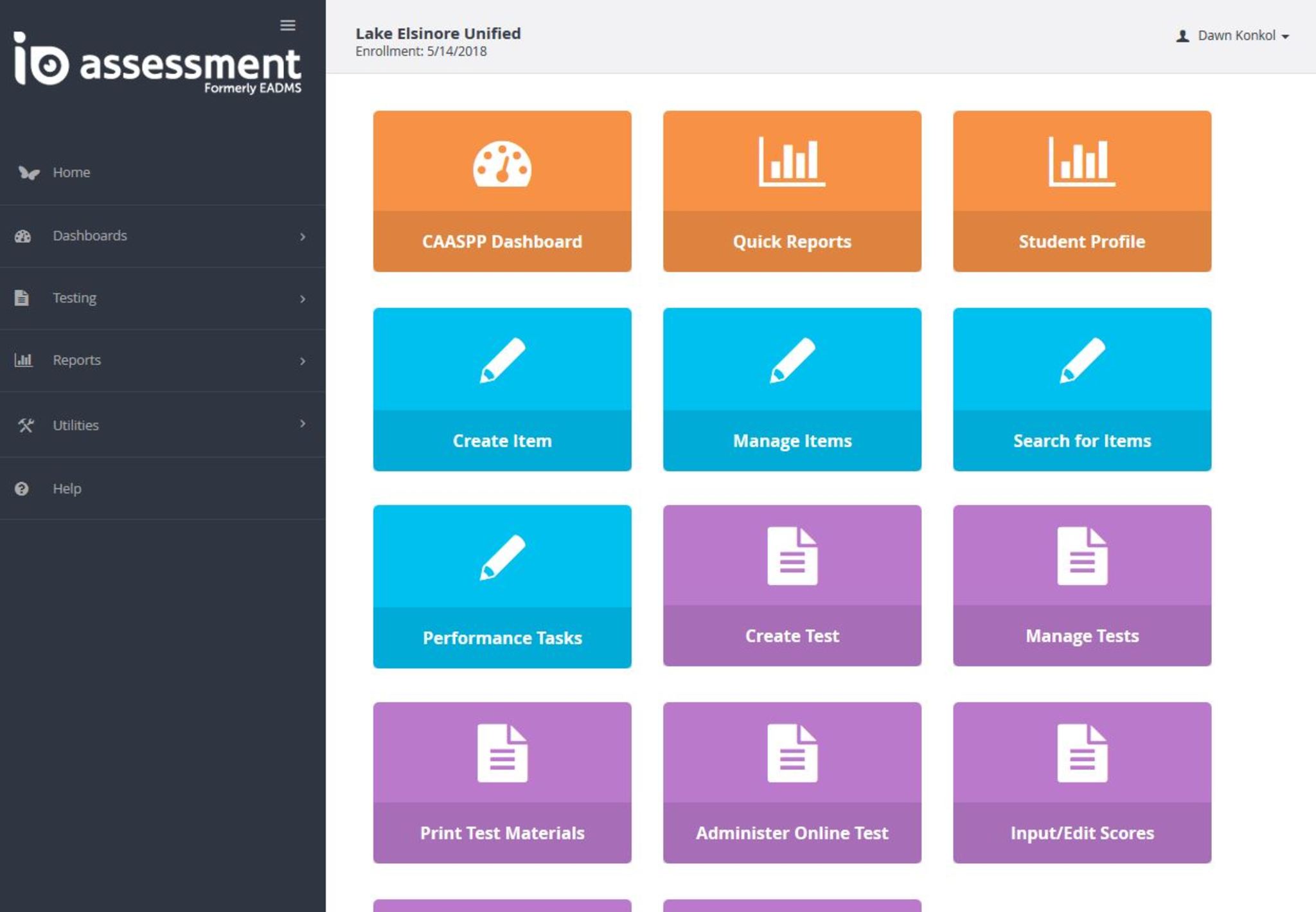Click the gauge icon on CAASPP Dashboard tile
The image size is (1316, 912).
click(x=502, y=165)
